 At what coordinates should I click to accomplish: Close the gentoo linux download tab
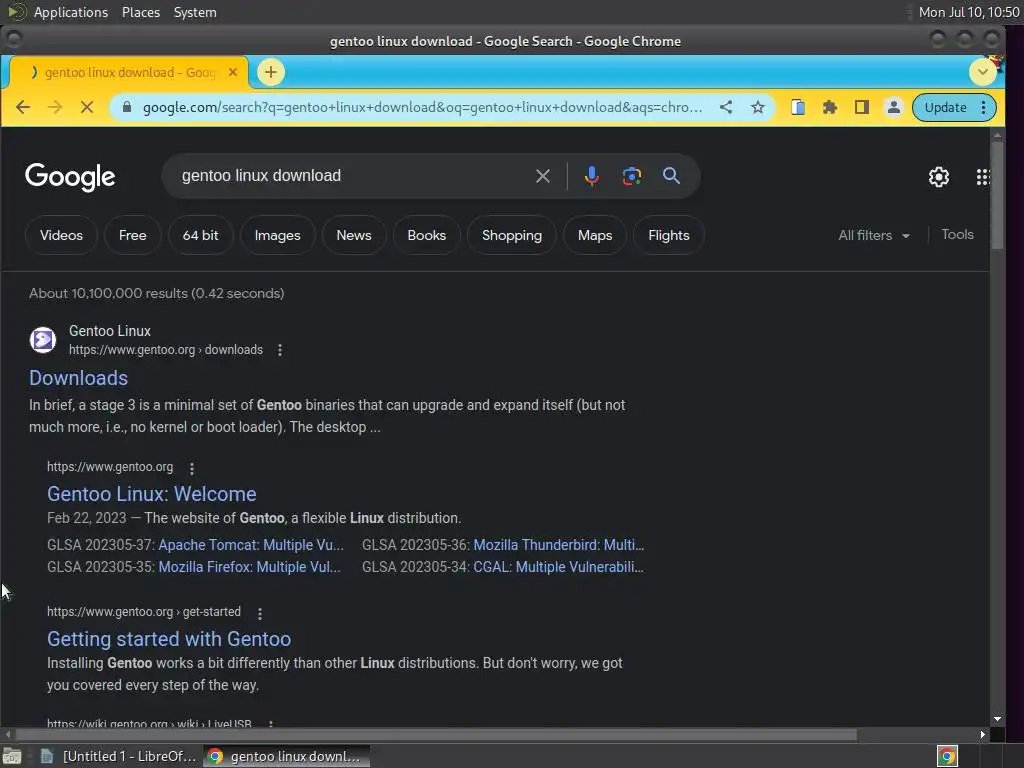[x=232, y=72]
